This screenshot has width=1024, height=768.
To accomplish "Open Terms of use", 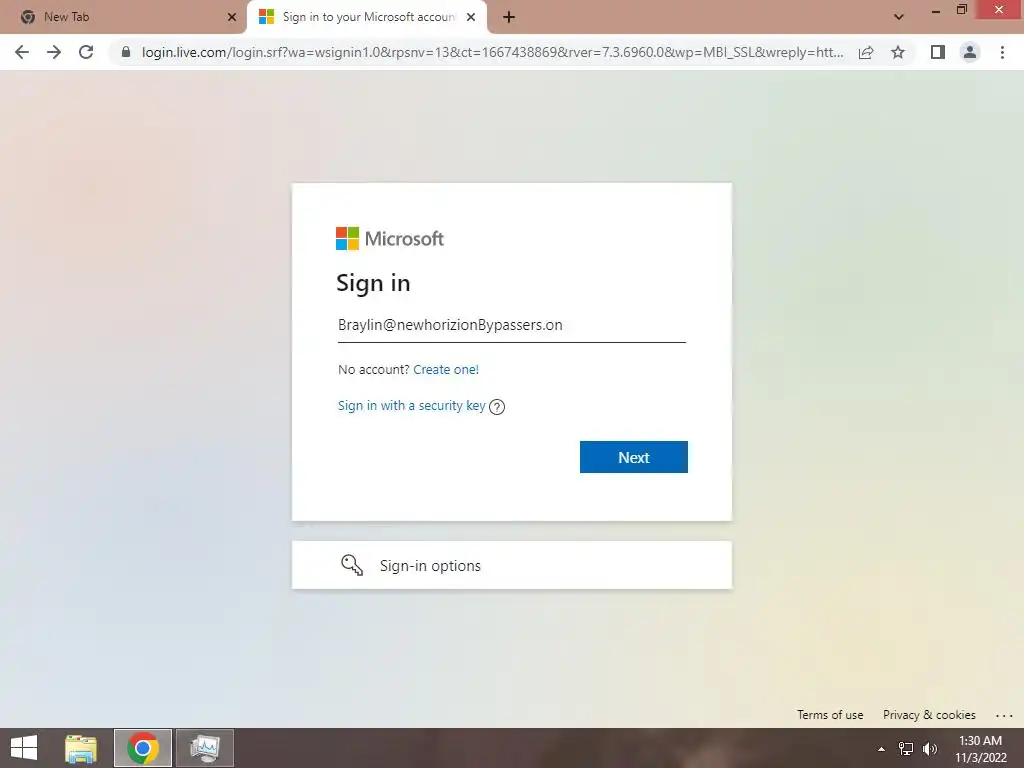I will pyautogui.click(x=830, y=715).
